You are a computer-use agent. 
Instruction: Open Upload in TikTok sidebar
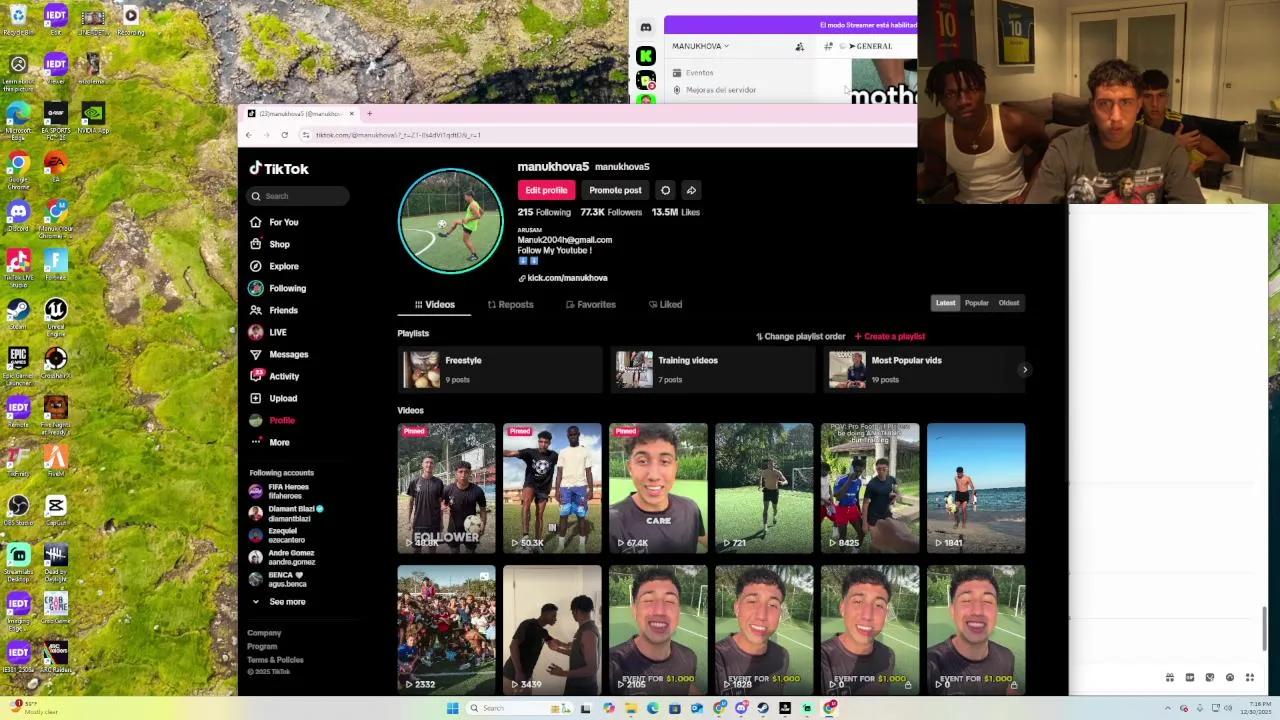(x=273, y=398)
